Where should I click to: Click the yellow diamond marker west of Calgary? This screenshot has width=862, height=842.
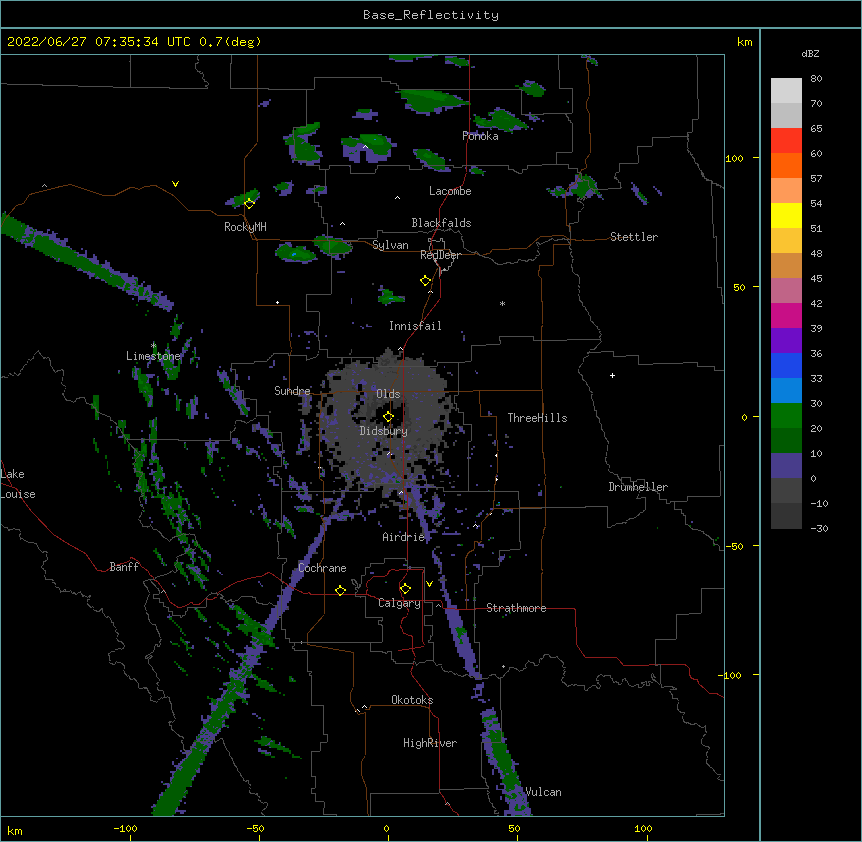click(x=340, y=590)
